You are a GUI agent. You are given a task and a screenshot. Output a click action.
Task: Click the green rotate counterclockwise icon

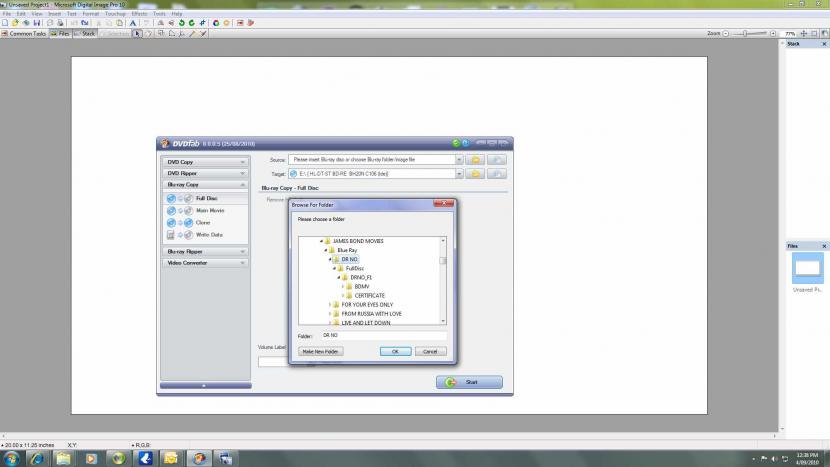(x=182, y=23)
